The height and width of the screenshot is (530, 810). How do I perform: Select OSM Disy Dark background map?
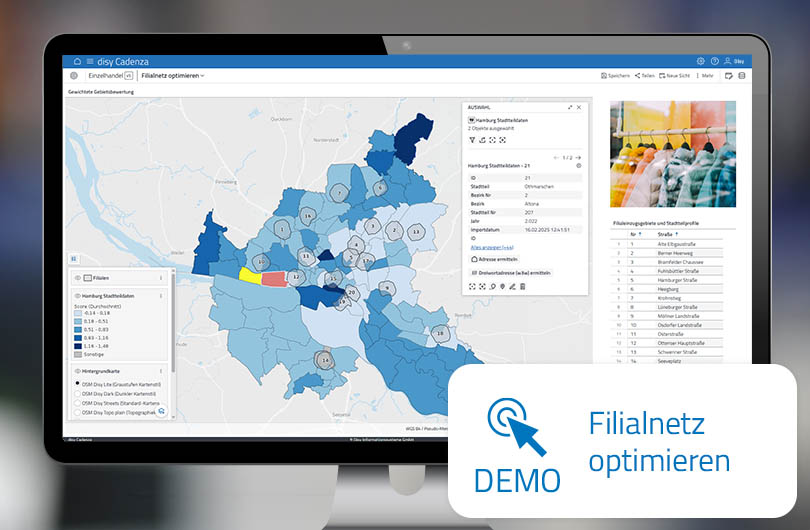(x=77, y=394)
